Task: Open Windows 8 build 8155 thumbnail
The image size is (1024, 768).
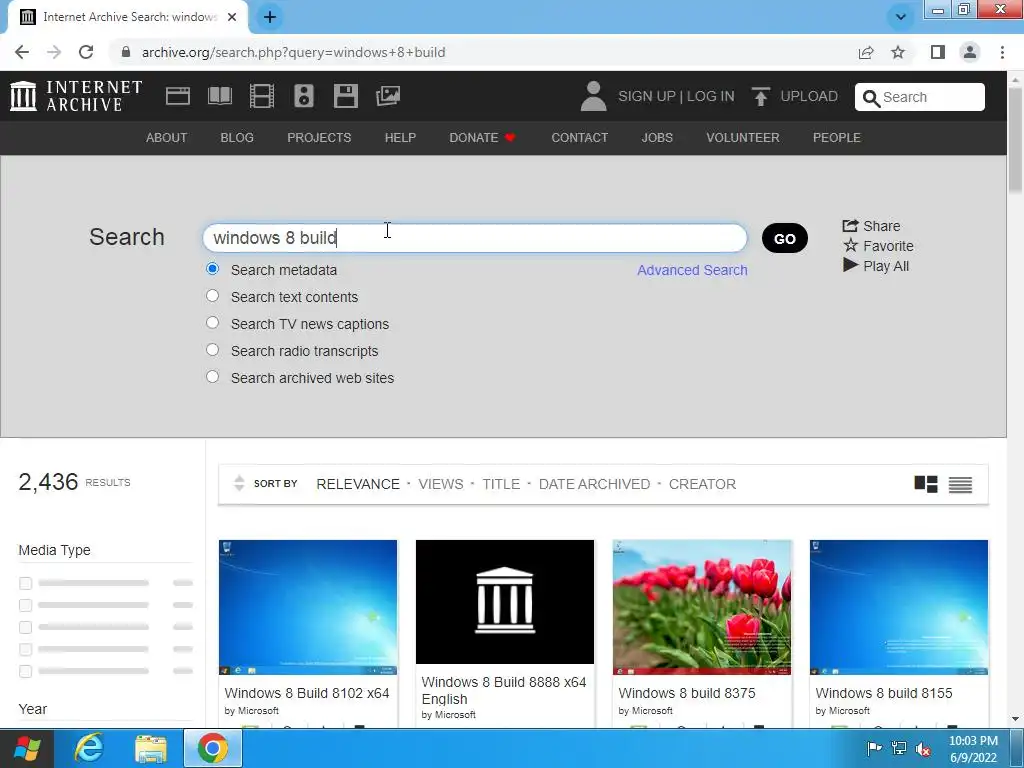Action: [899, 607]
